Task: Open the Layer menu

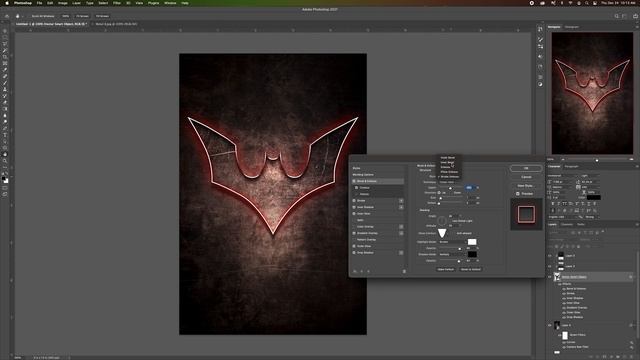Action: pos(76,3)
